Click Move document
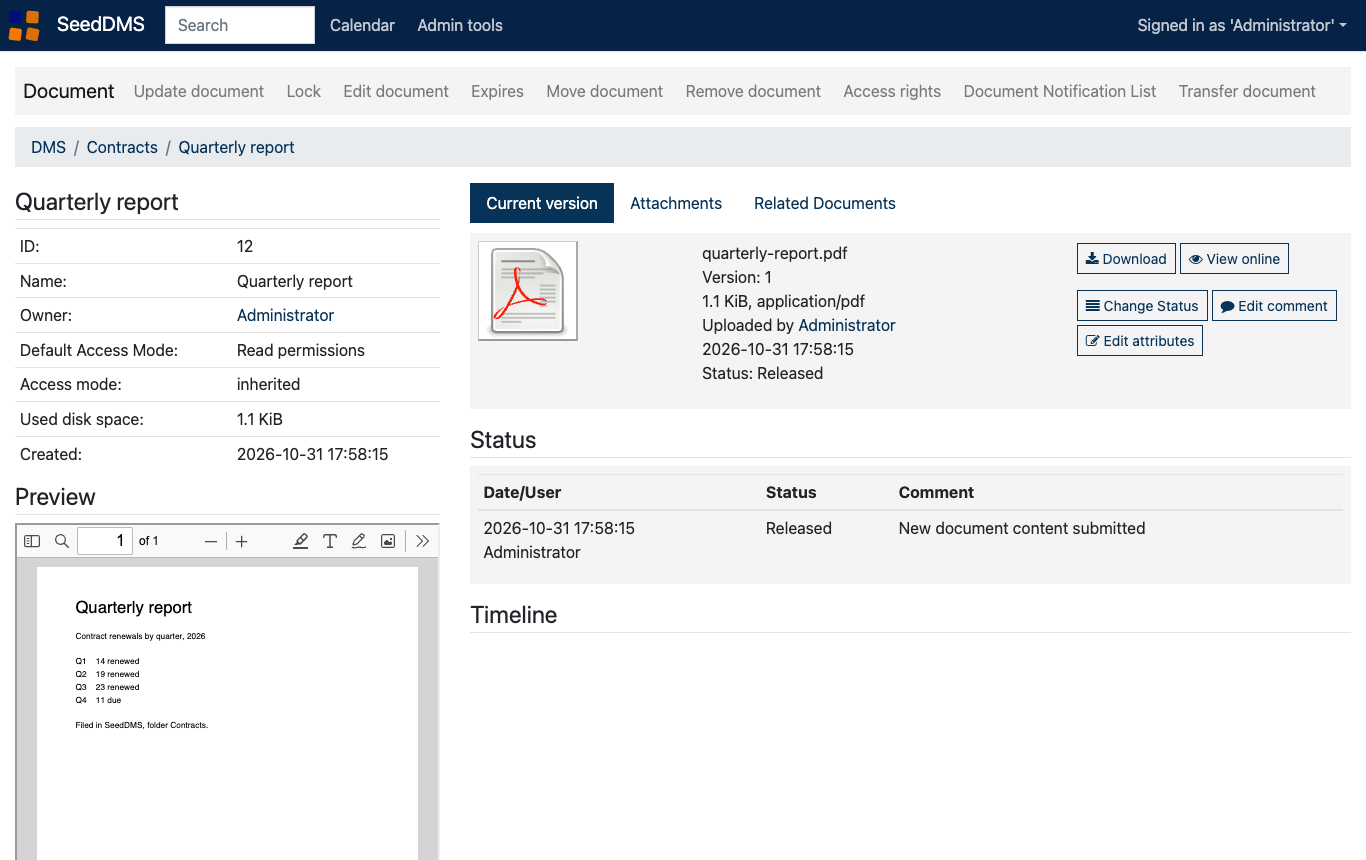The width and height of the screenshot is (1366, 860). point(605,91)
